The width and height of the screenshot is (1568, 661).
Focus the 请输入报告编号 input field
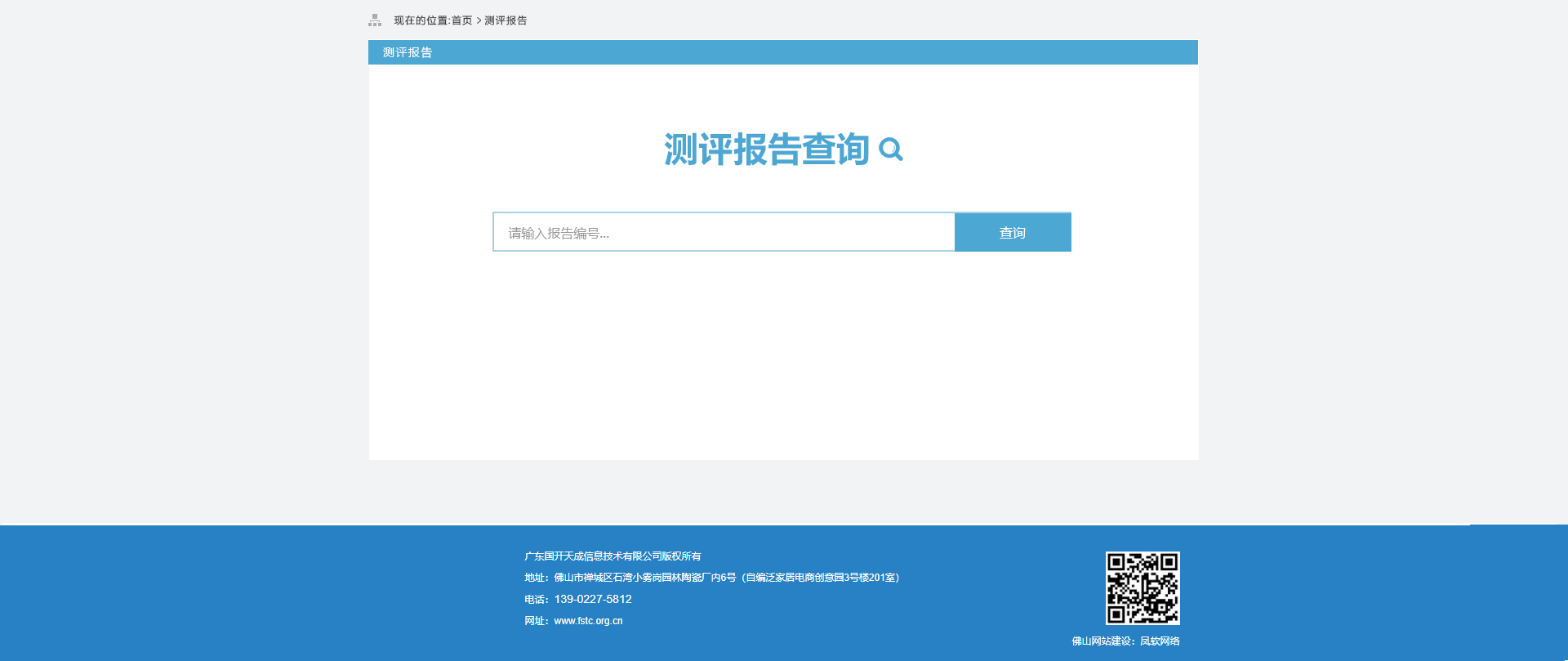tap(724, 233)
